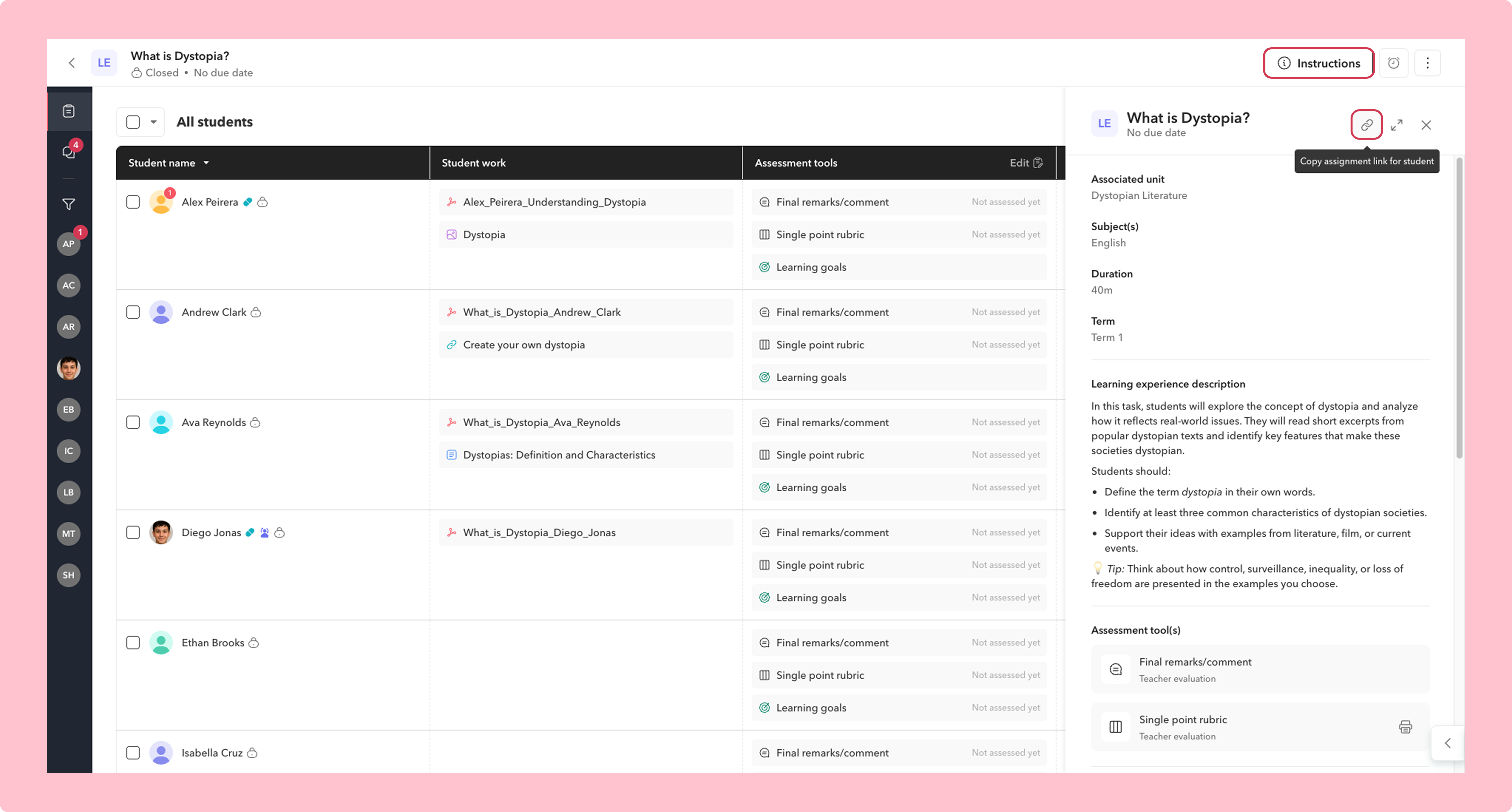Open Isabella Cruz's Final remarks/comment

coord(899,753)
